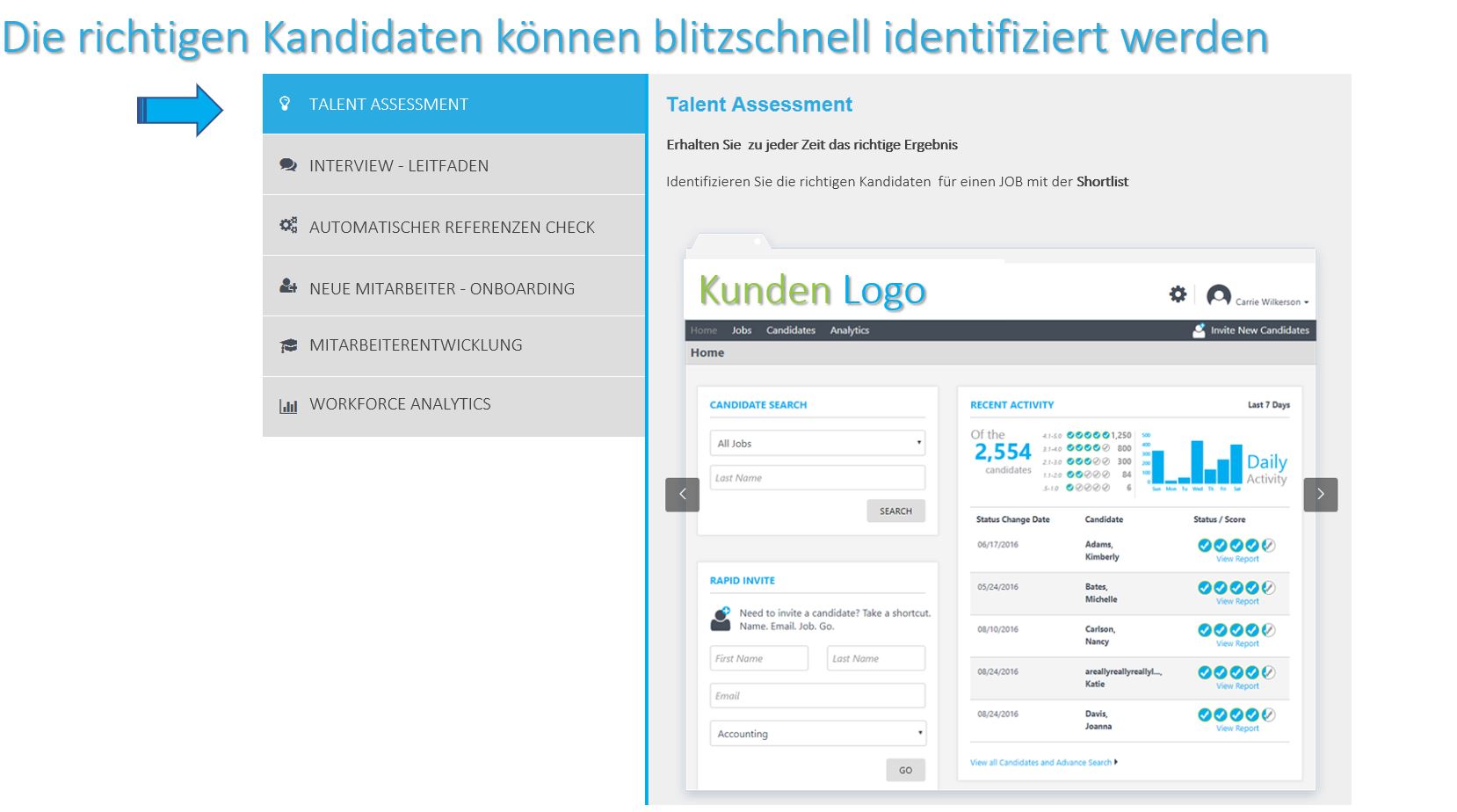This screenshot has height=812, width=1457.
Task: Click the Status / Score column header
Action: click(x=1219, y=519)
